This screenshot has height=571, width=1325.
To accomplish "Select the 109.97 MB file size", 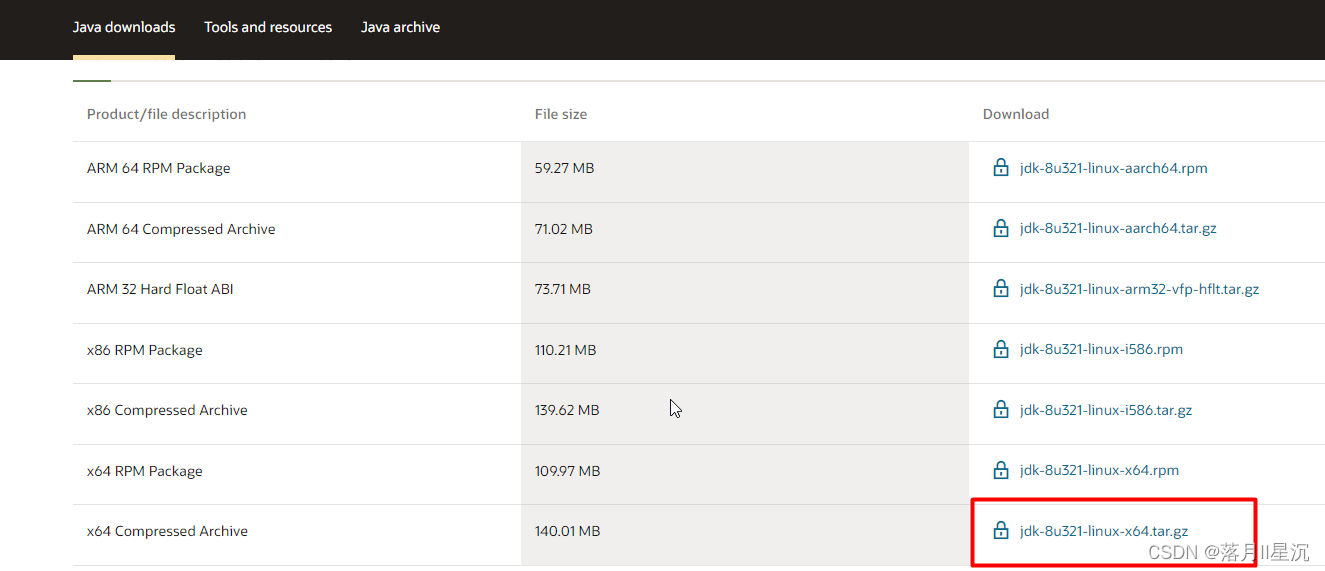I will click(x=568, y=471).
